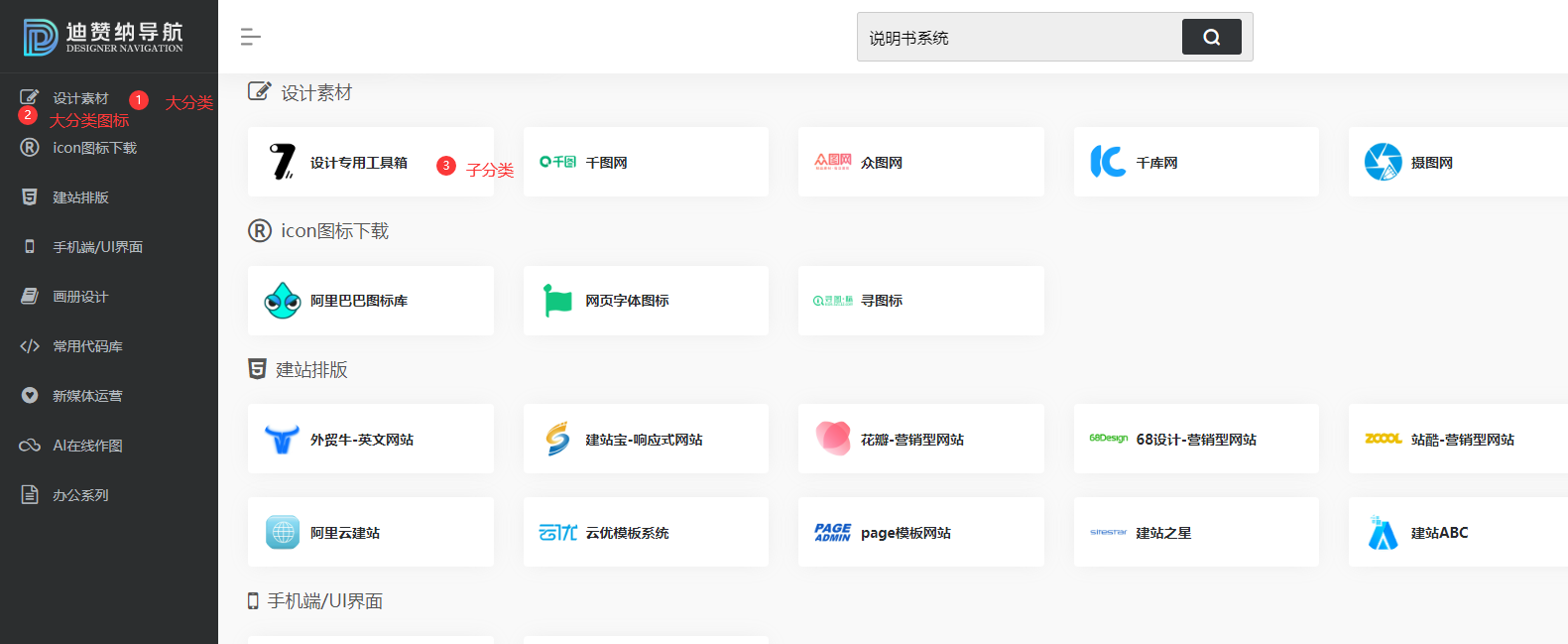Open the 外贸牛-英文网站 link
1568x644 pixels.
(362, 440)
